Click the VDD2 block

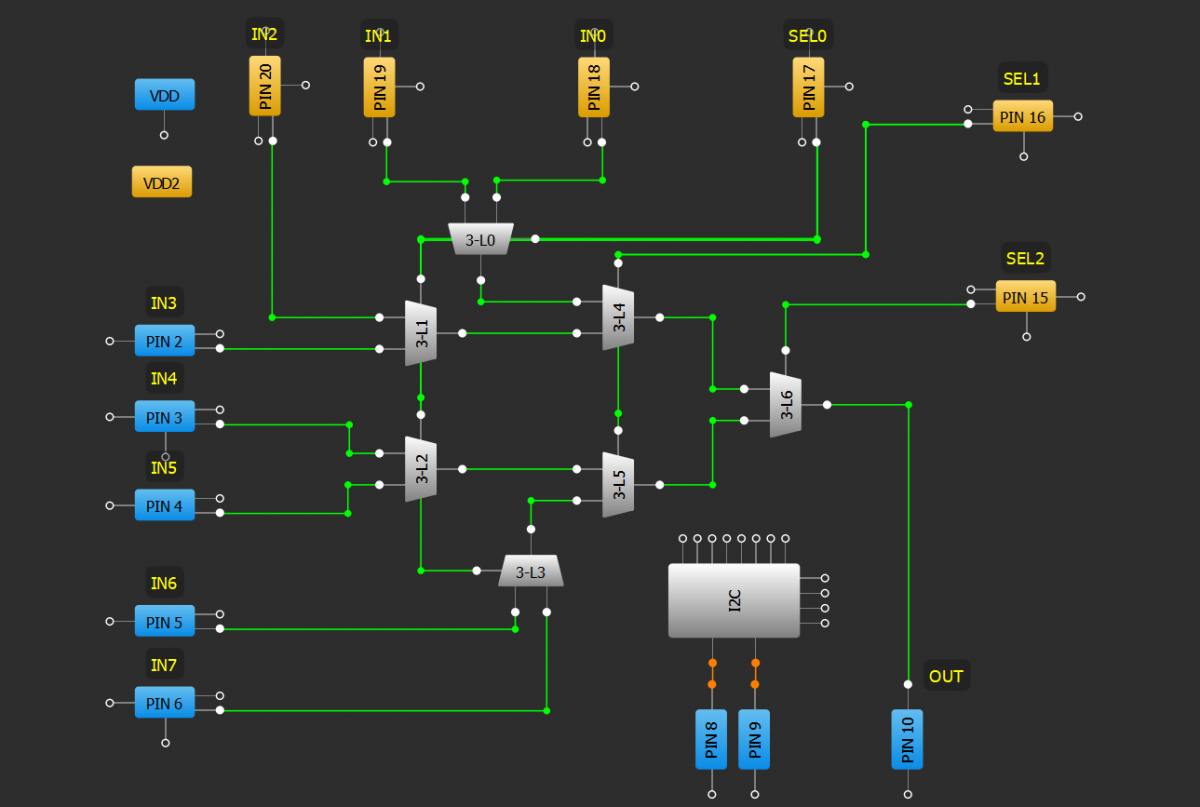[161, 183]
